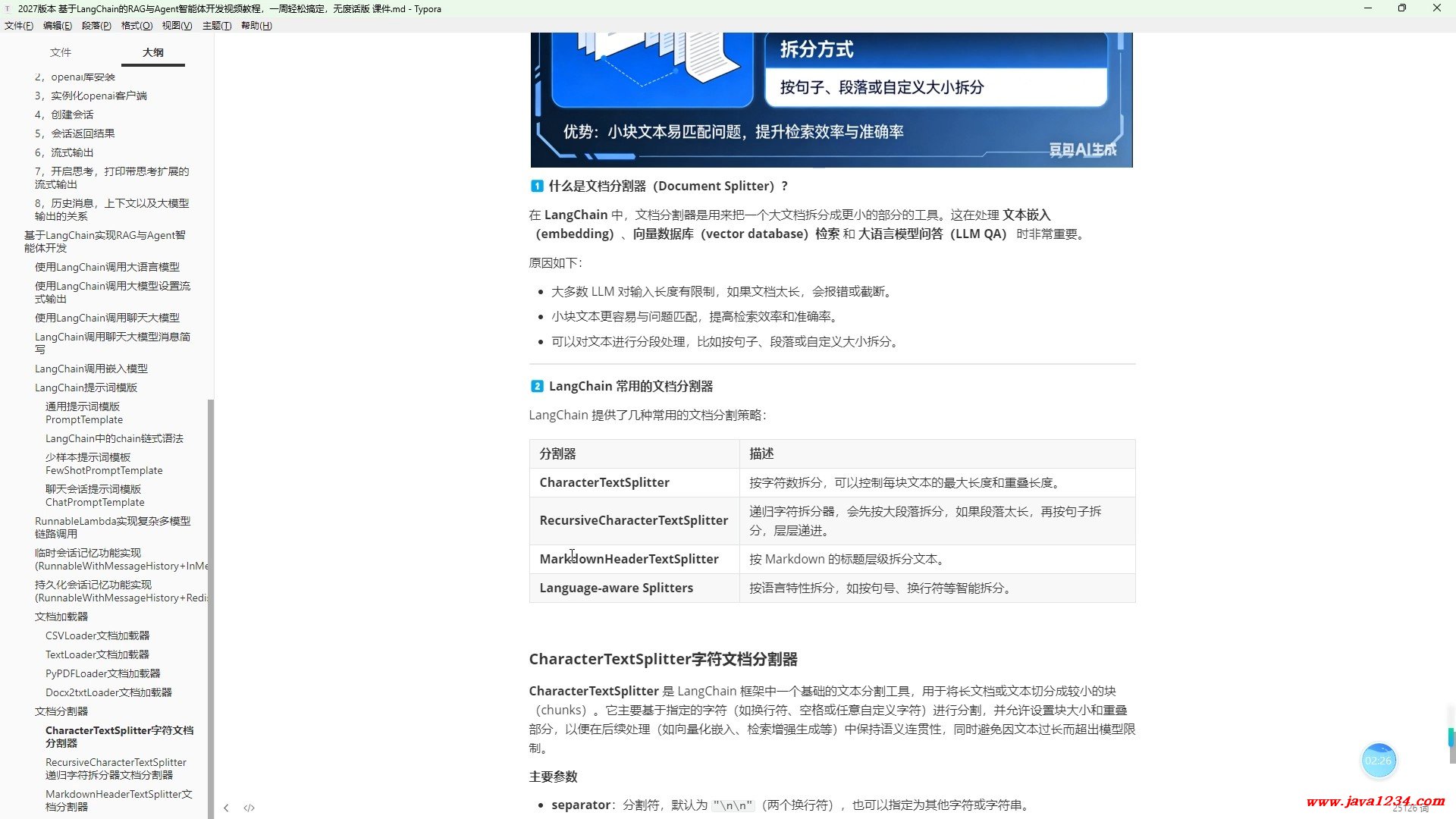The width and height of the screenshot is (1456, 819).
Task: Click the sidebar collapse arrow icon
Action: pos(226,808)
